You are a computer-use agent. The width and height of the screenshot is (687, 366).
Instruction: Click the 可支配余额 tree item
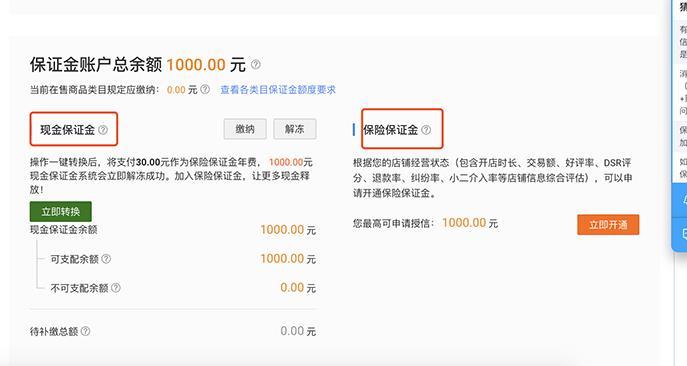pyautogui.click(x=74, y=259)
